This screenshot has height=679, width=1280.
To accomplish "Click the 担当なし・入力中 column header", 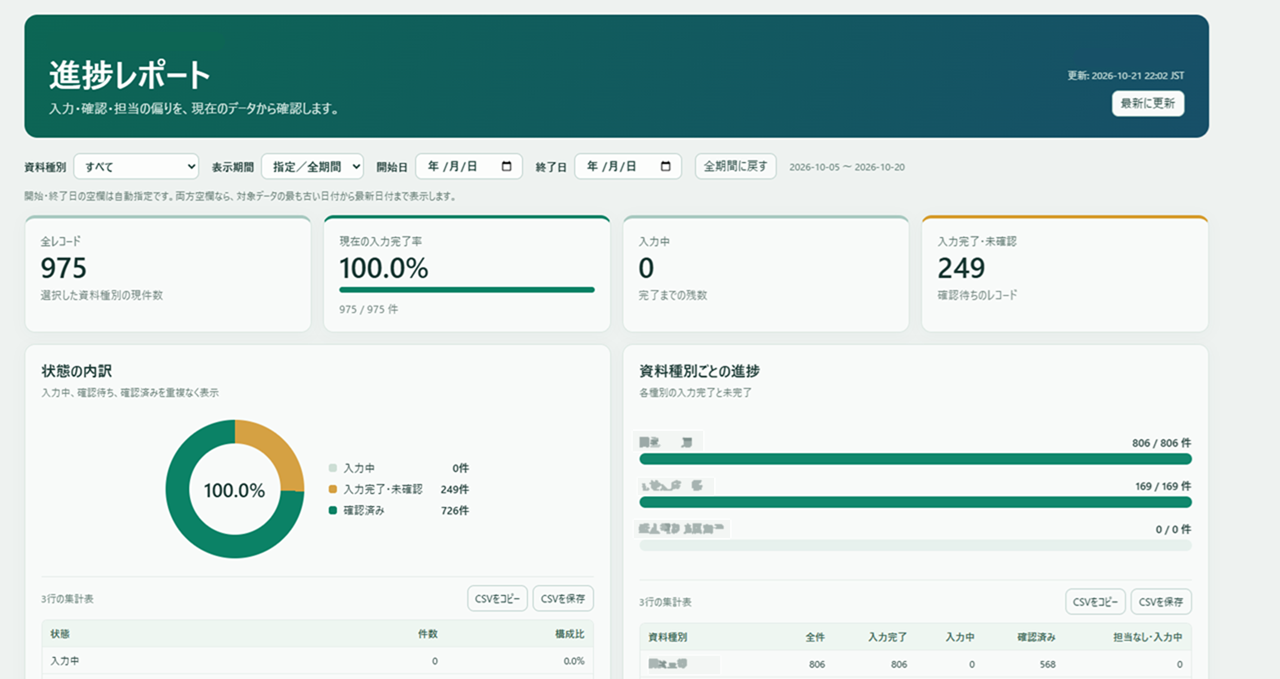I will (1148, 637).
